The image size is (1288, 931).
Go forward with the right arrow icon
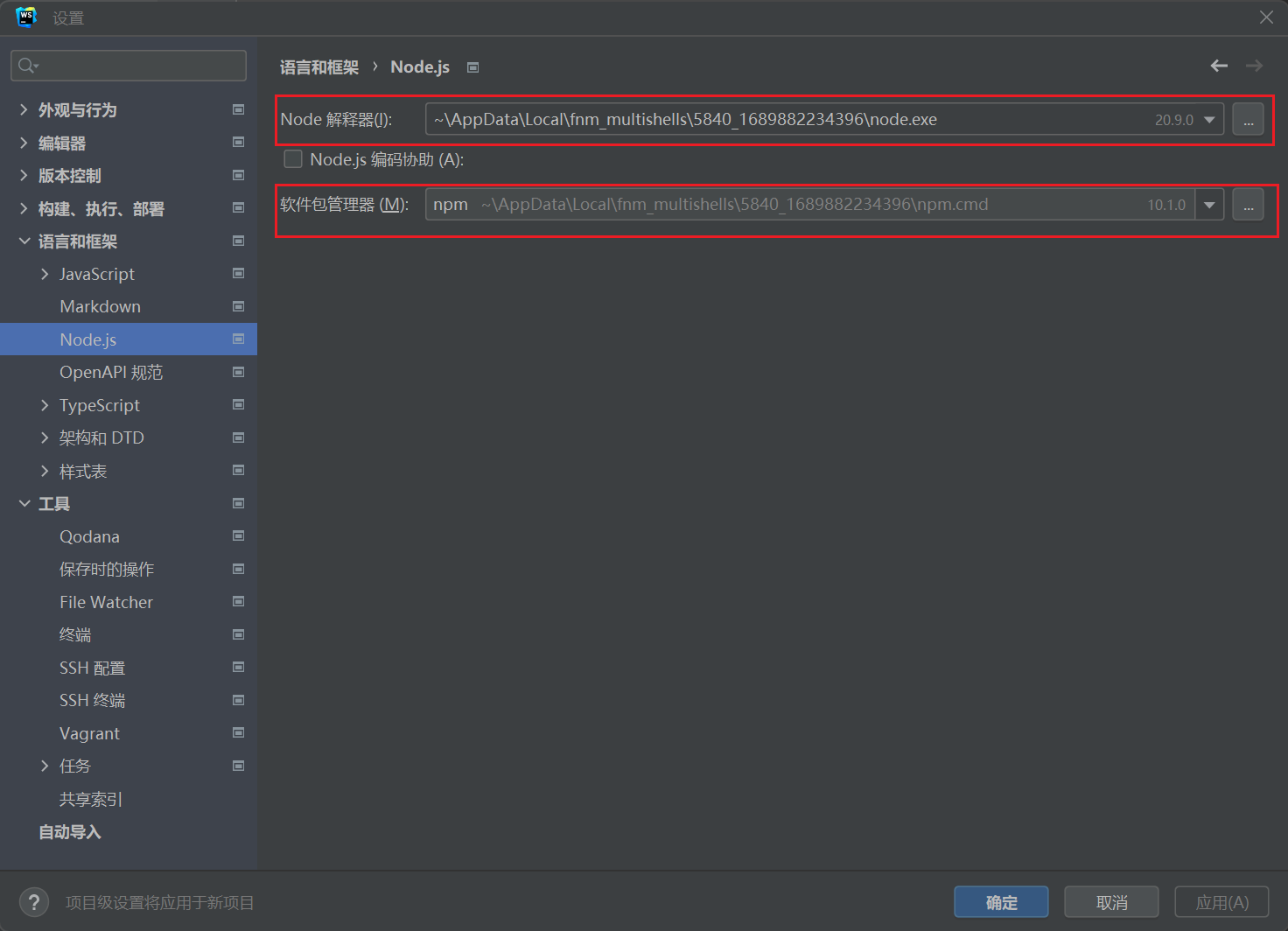tap(1254, 66)
